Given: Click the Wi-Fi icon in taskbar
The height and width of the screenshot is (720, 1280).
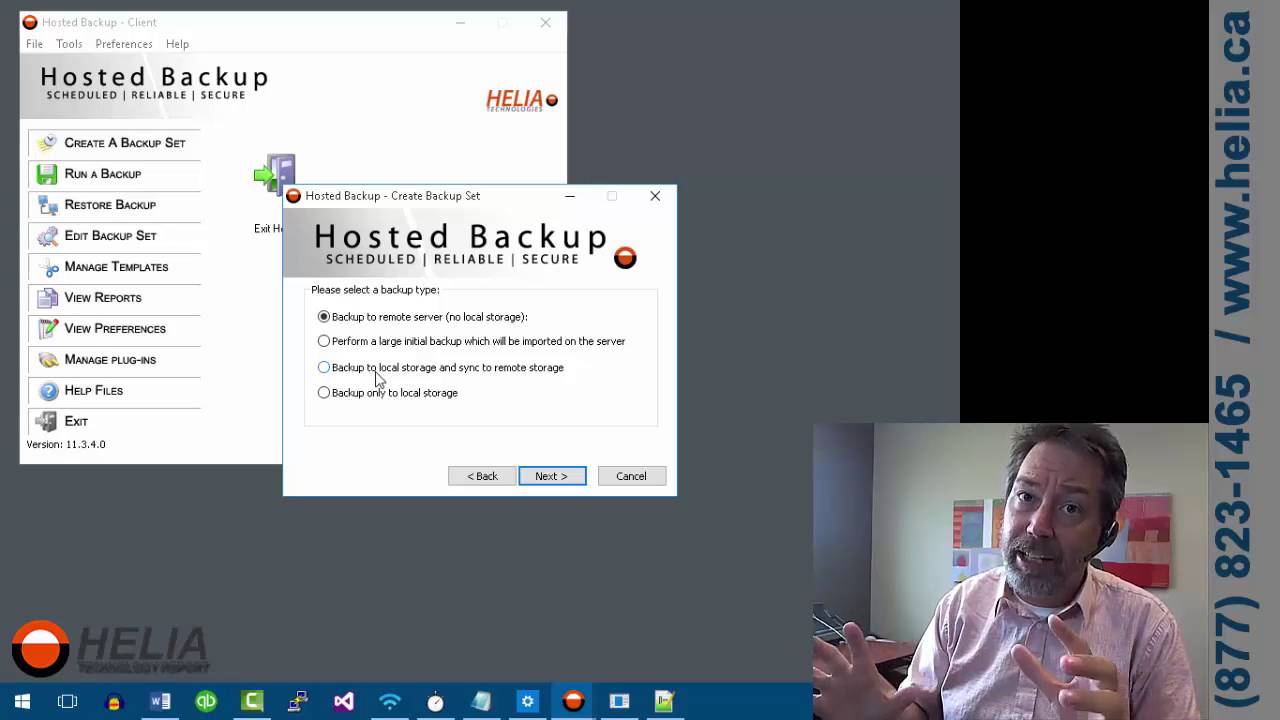Looking at the screenshot, I should pyautogui.click(x=390, y=702).
